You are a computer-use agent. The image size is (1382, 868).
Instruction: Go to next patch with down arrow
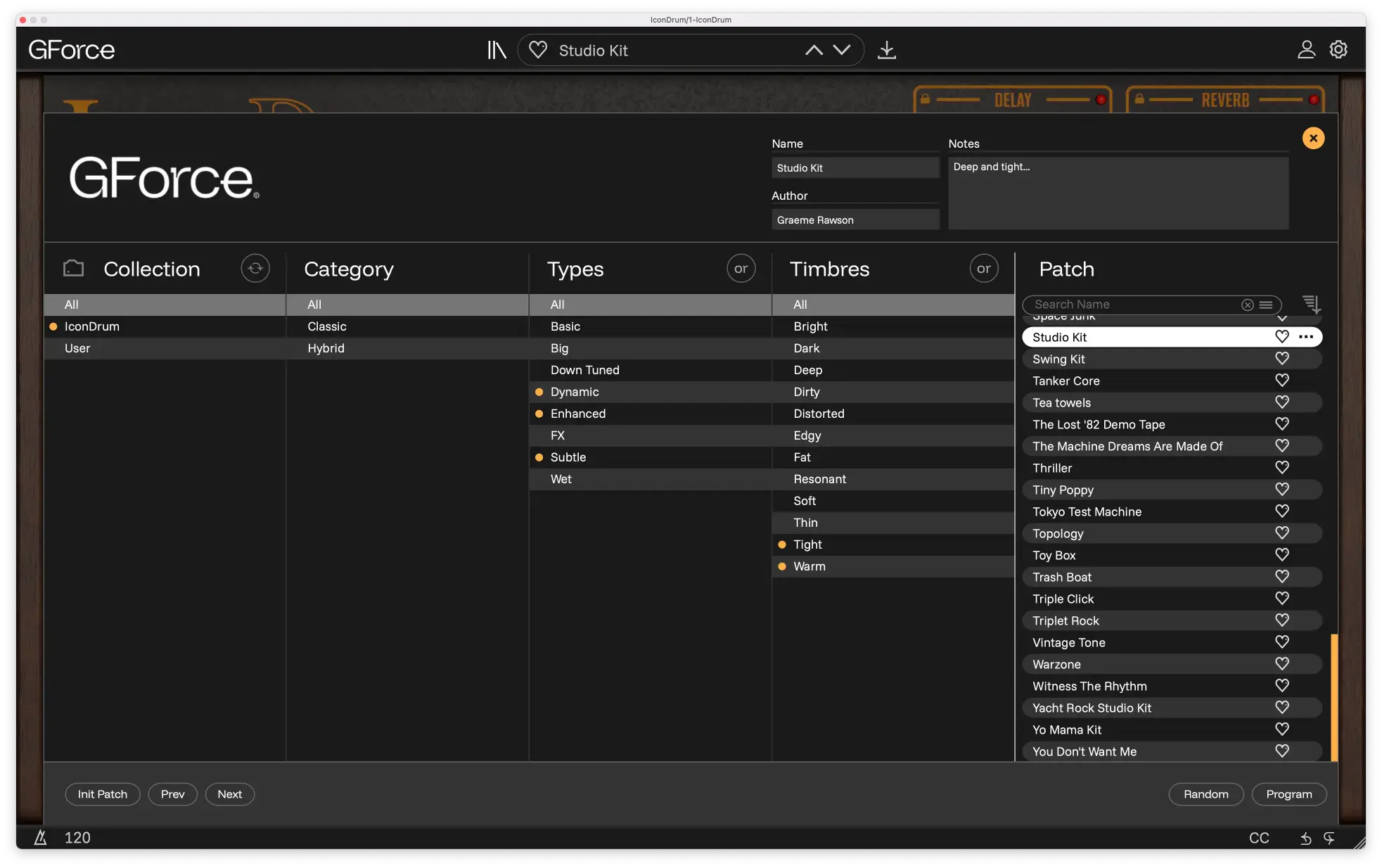842,50
